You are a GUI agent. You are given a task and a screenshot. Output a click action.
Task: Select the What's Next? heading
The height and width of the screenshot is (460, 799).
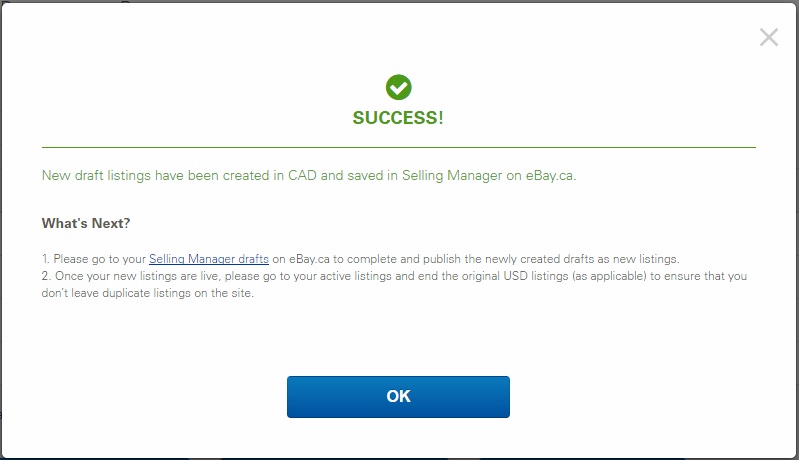86,222
